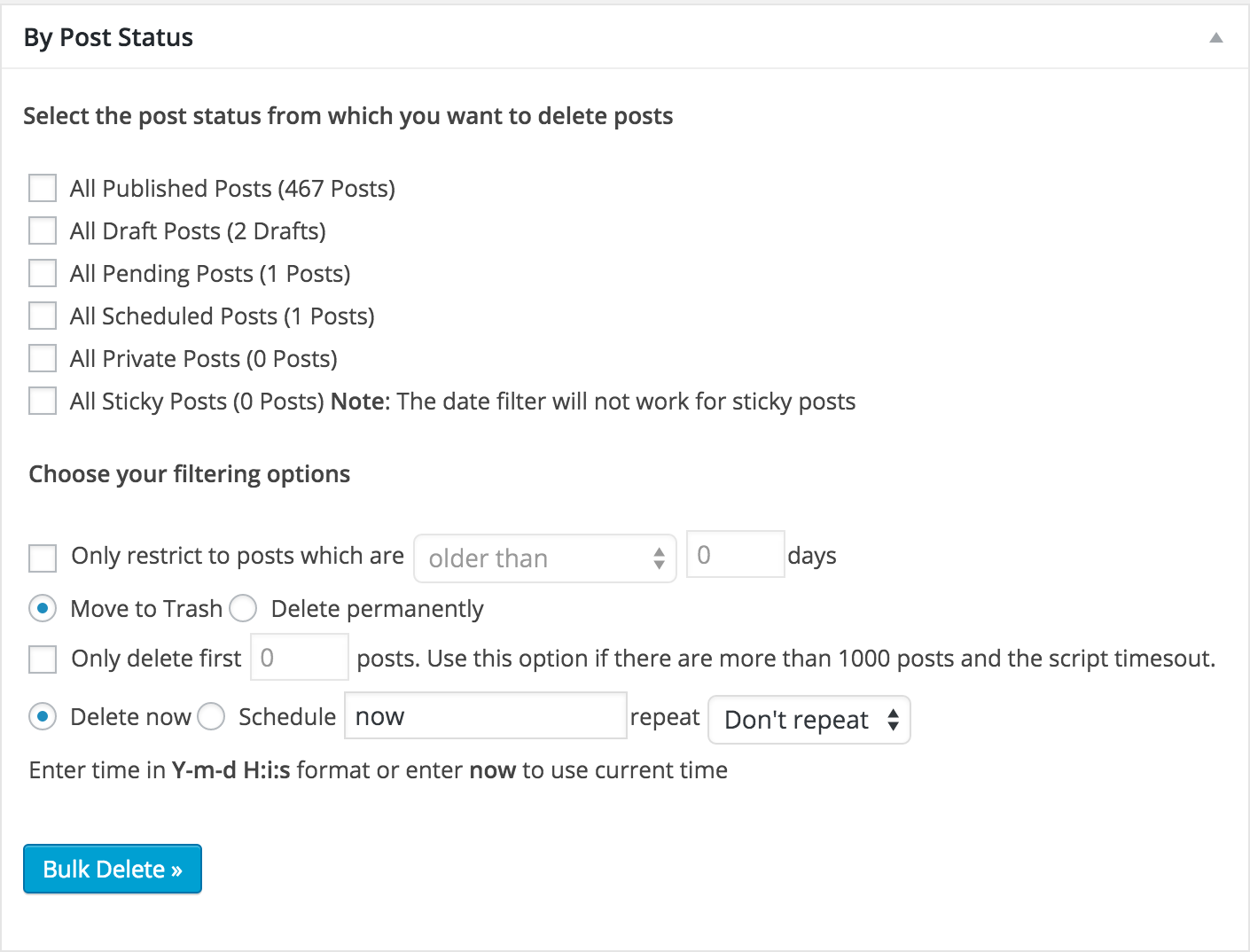Screen dimensions: 1250x952
Task: Click the By Post Status panel header
Action: [x=108, y=37]
